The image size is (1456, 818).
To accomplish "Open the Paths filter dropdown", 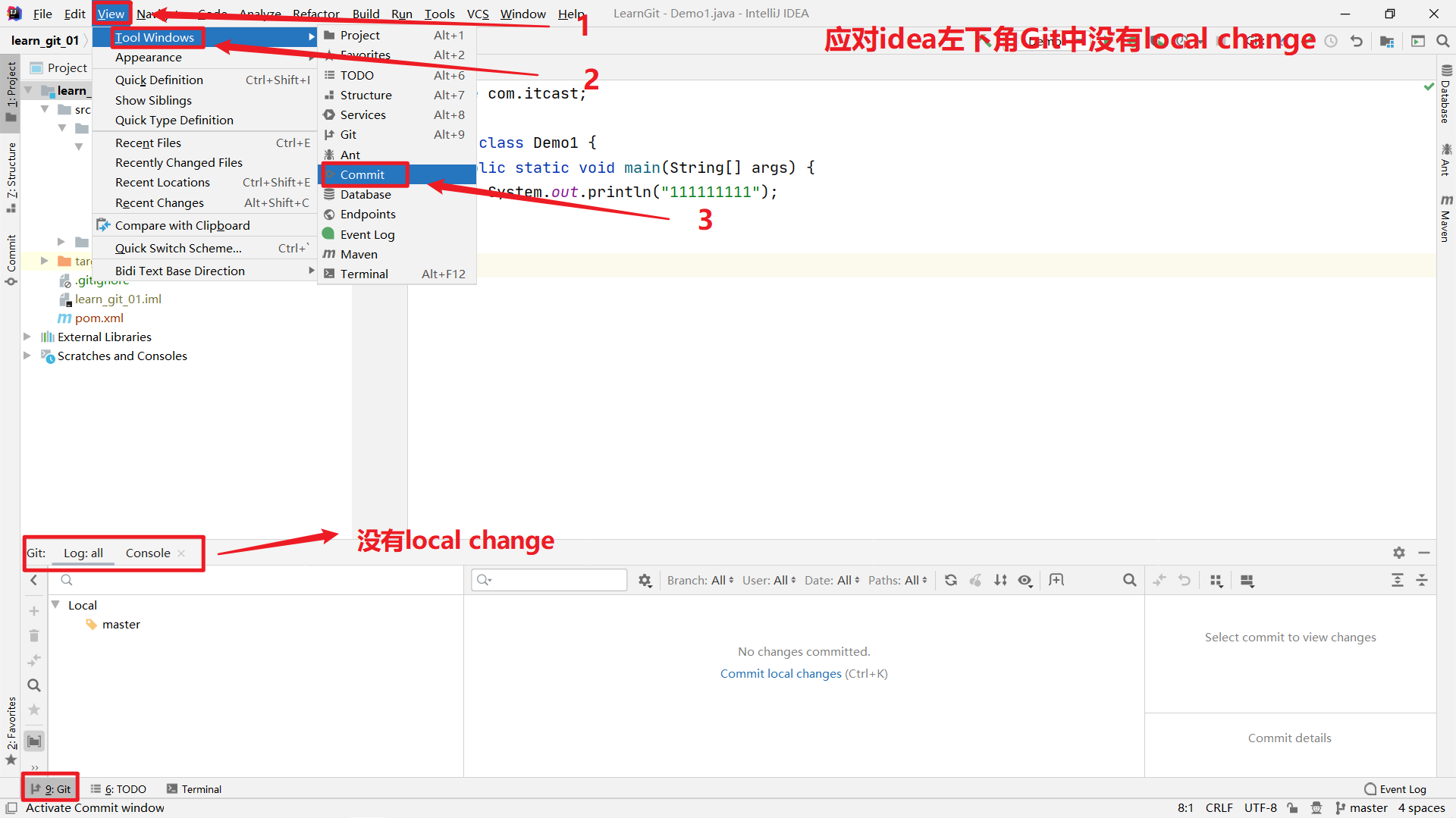I will 898,580.
